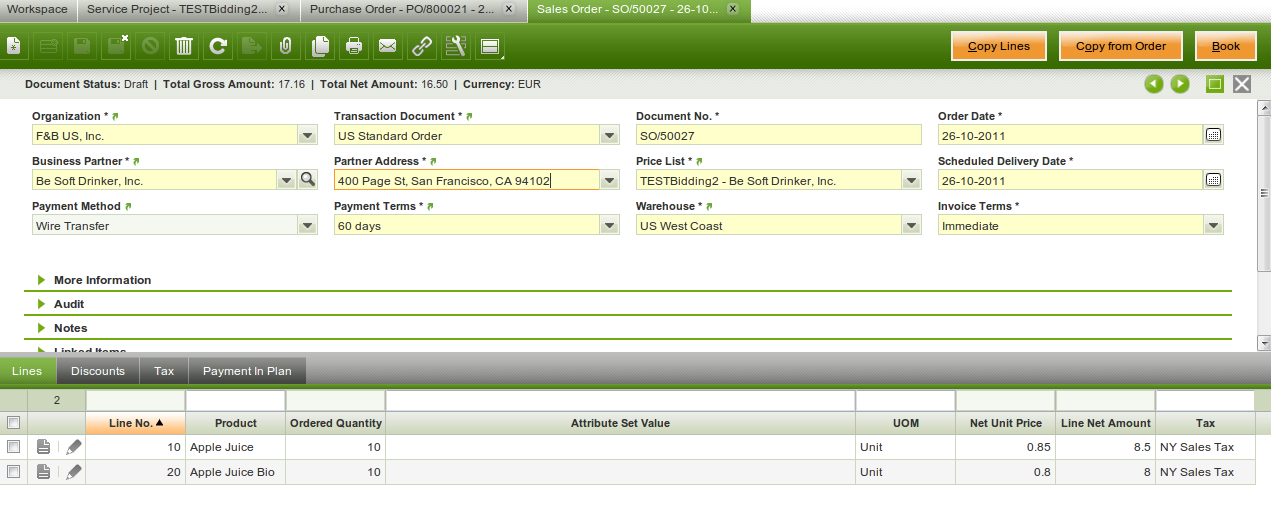Open form view for the Apple Juice line

[43, 447]
